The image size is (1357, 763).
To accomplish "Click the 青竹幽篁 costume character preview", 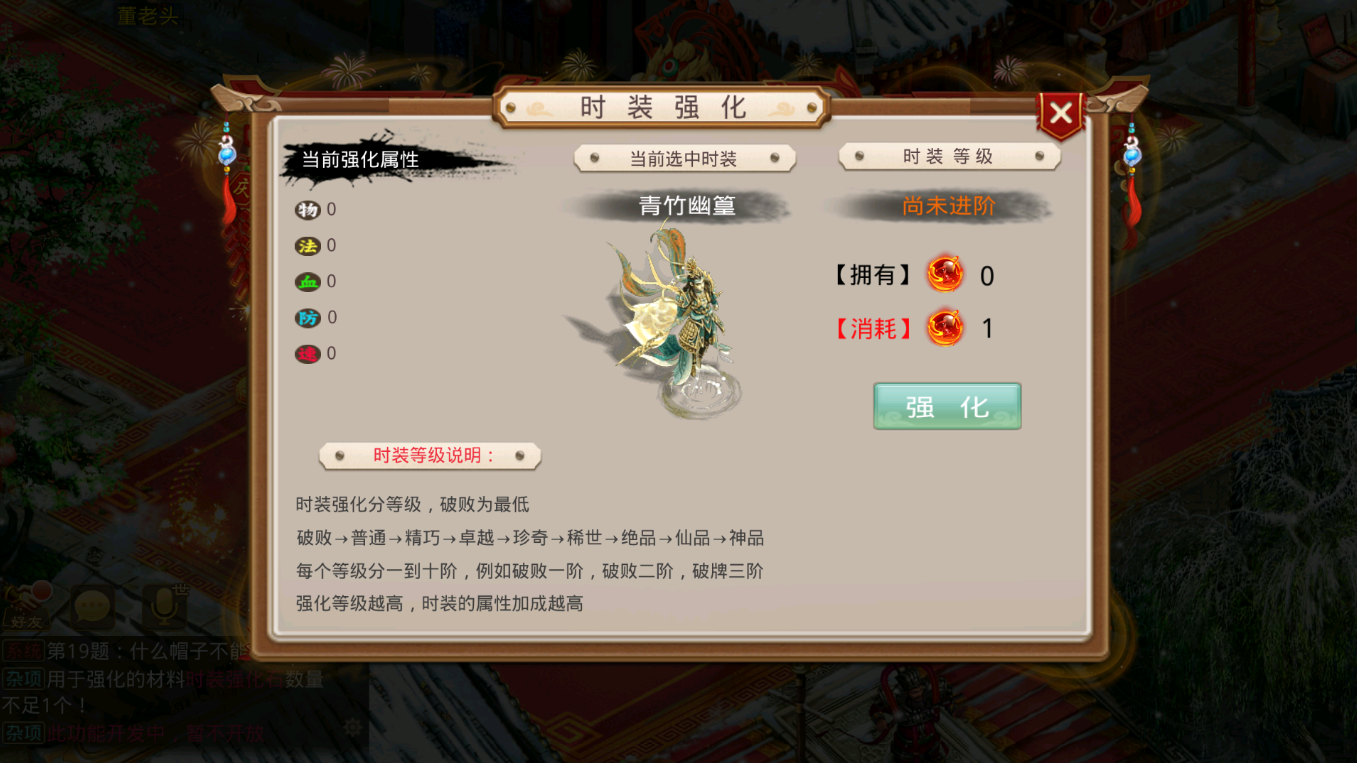I will (x=675, y=320).
